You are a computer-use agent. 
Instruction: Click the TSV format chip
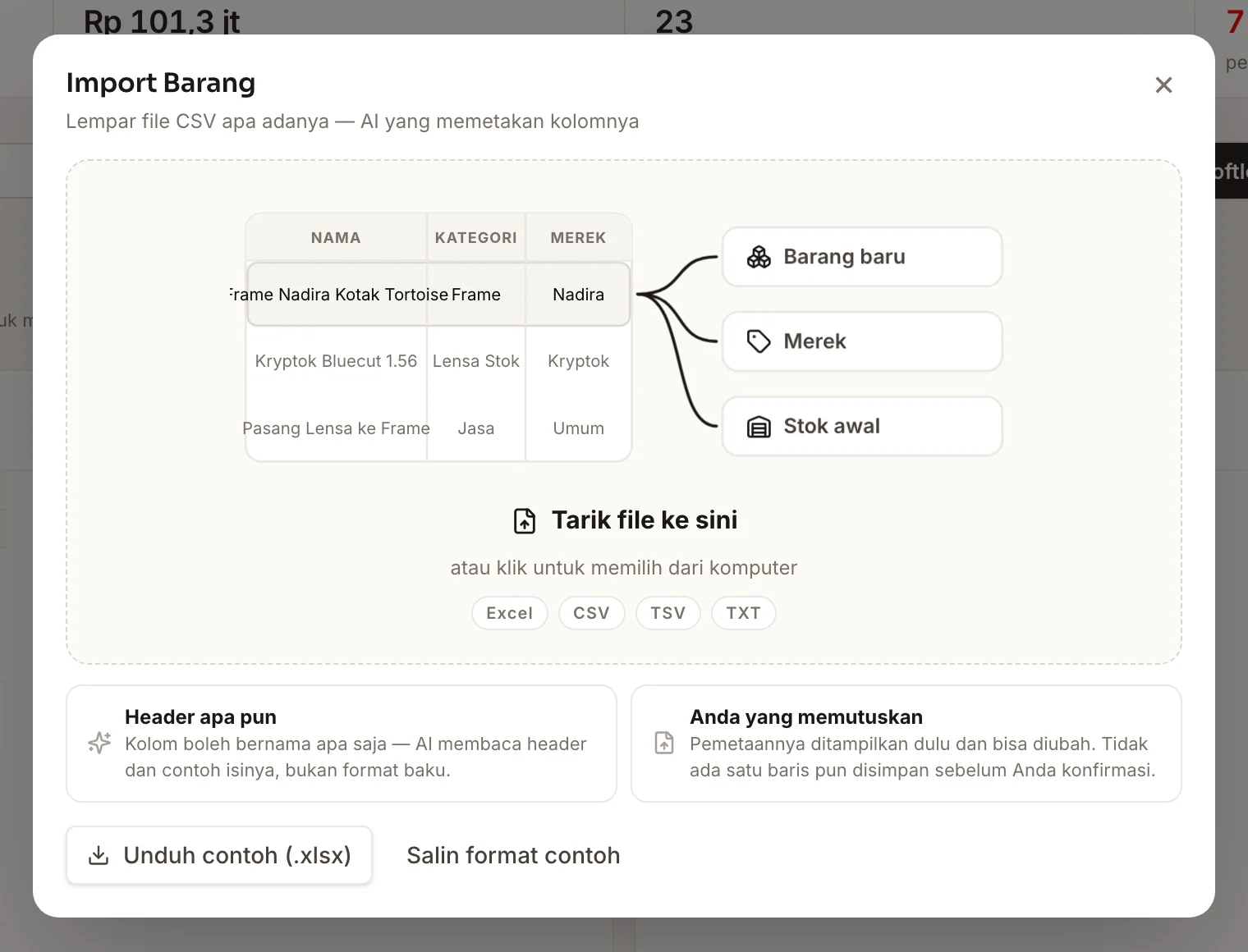(x=668, y=613)
